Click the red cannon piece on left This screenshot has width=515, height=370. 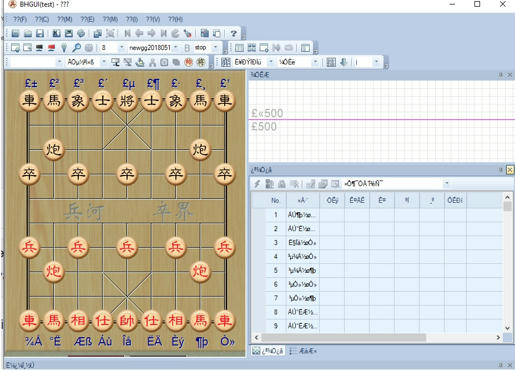(53, 271)
